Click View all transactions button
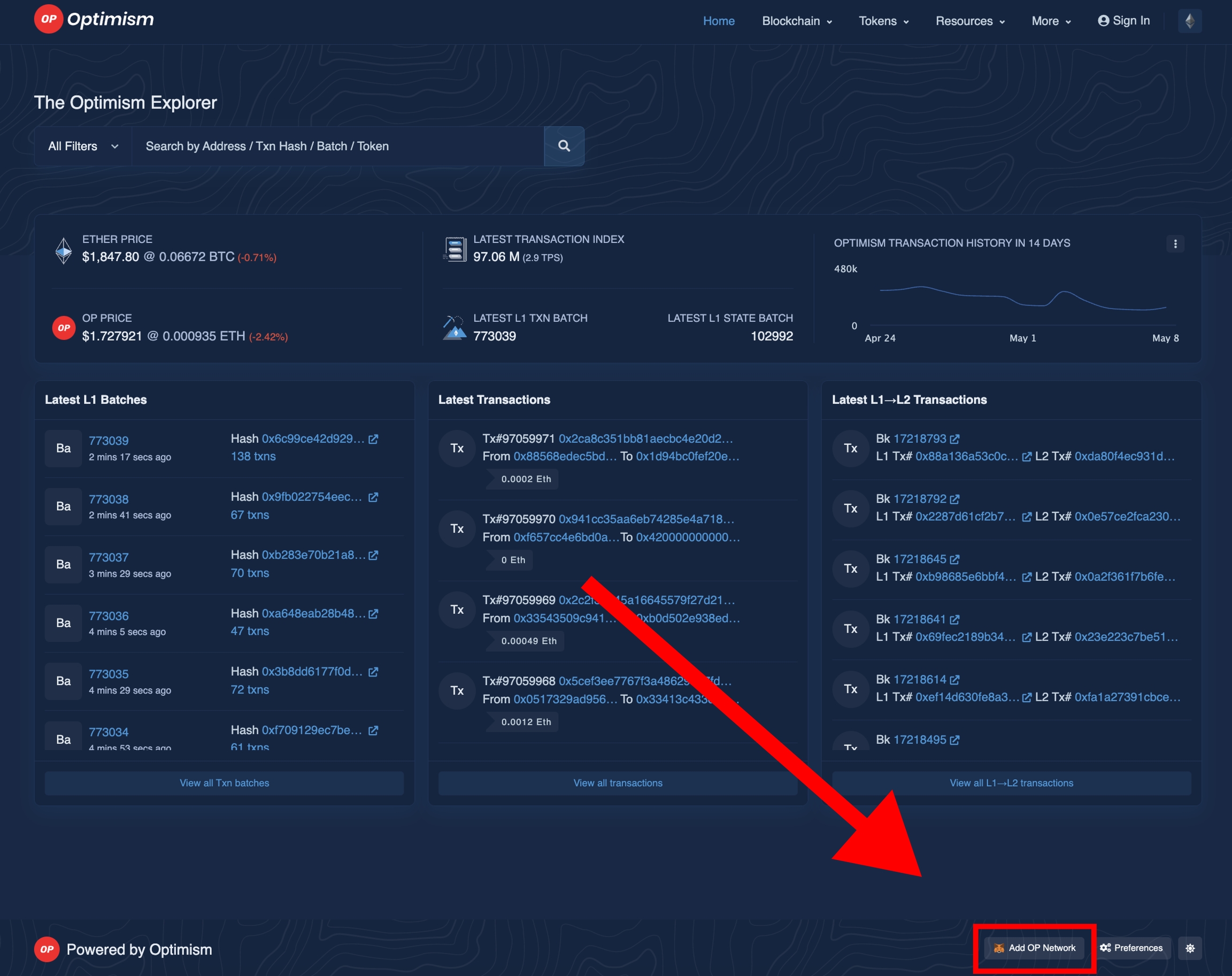Image resolution: width=1232 pixels, height=976 pixels. pyautogui.click(x=618, y=783)
